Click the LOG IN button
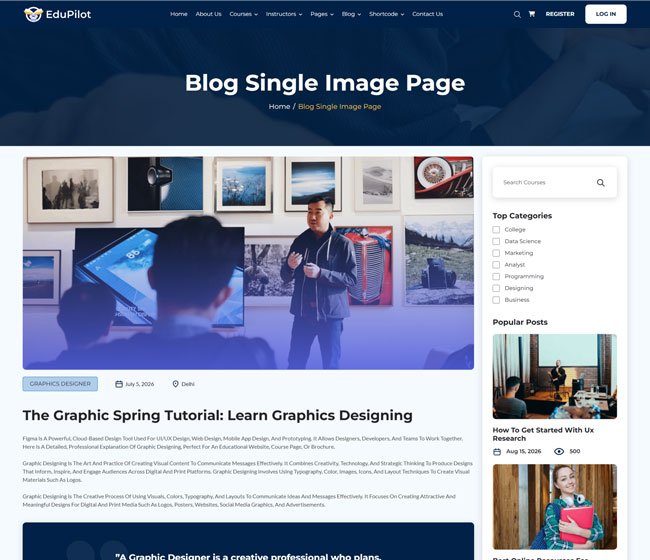 coord(606,14)
